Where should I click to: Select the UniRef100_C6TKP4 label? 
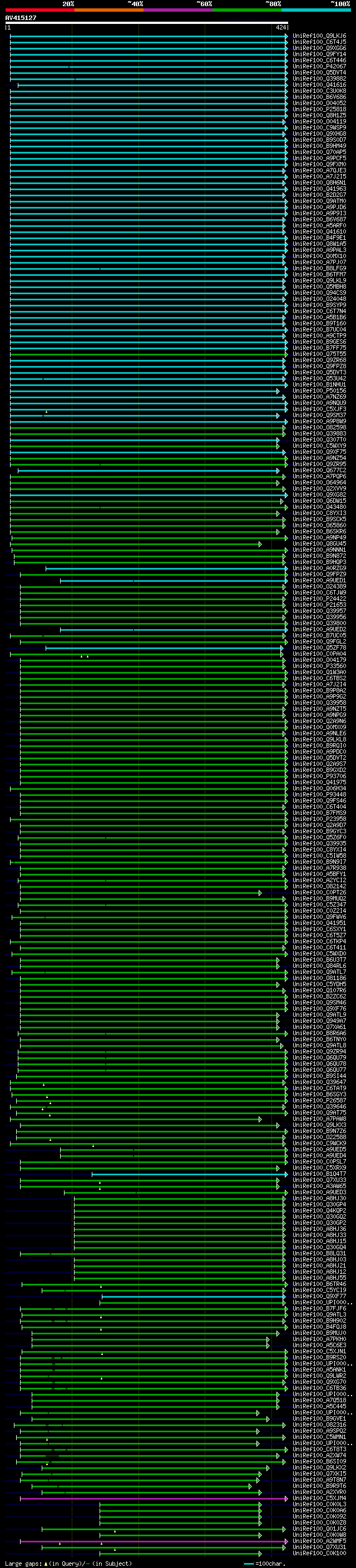pyautogui.click(x=319, y=941)
